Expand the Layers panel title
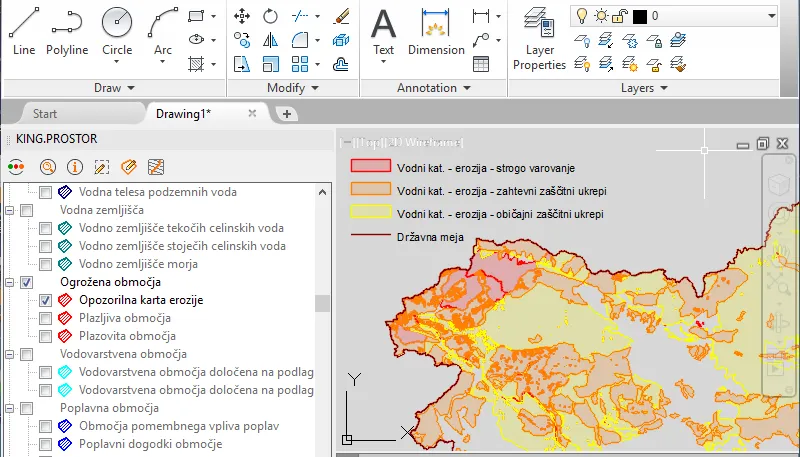Viewport: 800px width, 457px height. pyautogui.click(x=643, y=88)
